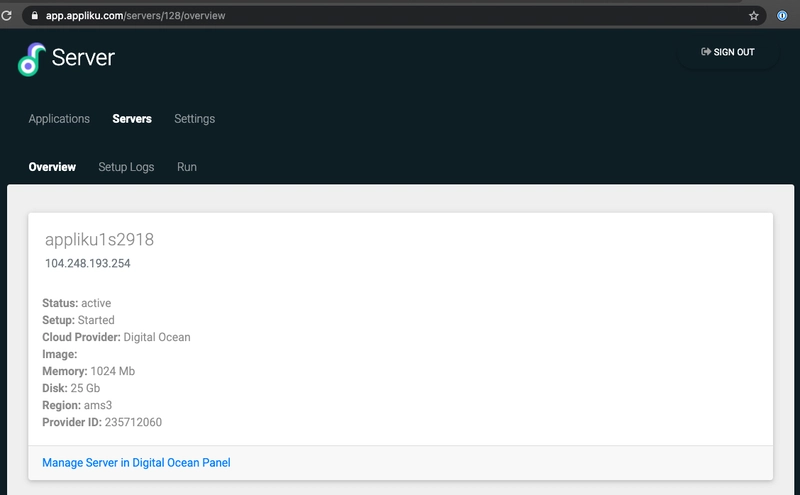This screenshot has height=495, width=800.
Task: Open the blue password manager extension icon
Action: (782, 16)
